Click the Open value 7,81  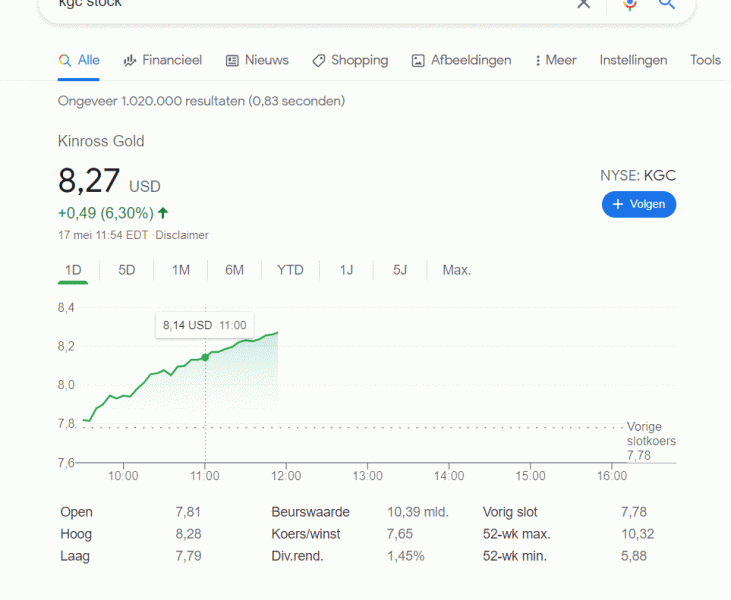point(188,512)
